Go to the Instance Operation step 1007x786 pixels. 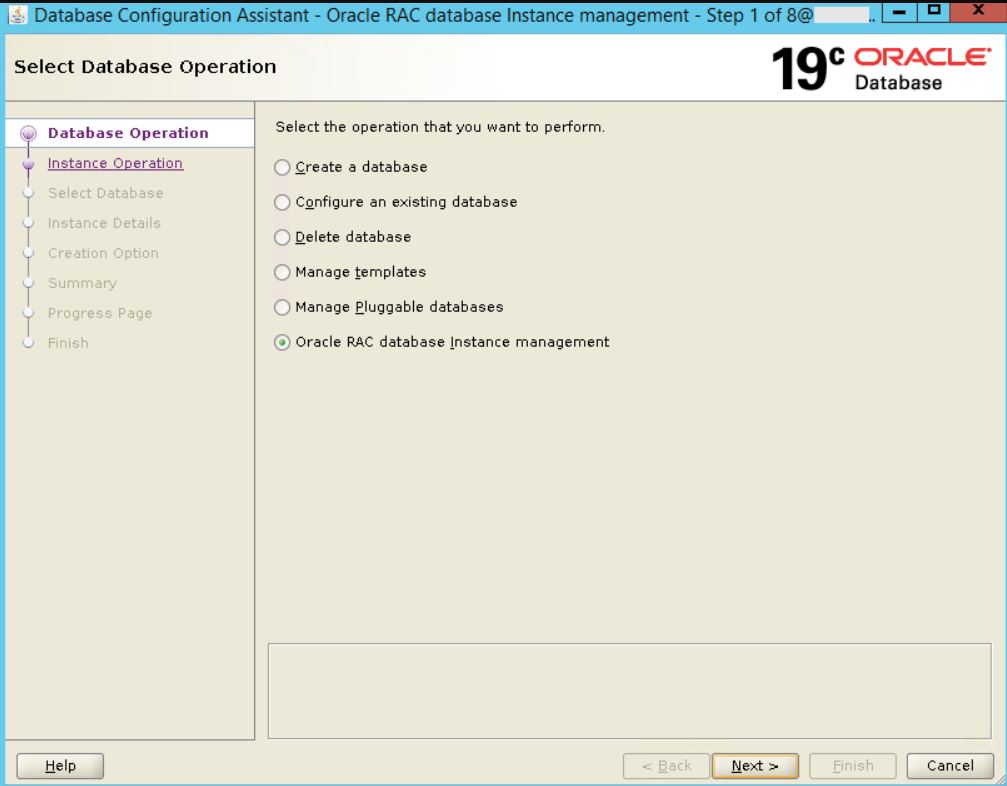coord(115,163)
